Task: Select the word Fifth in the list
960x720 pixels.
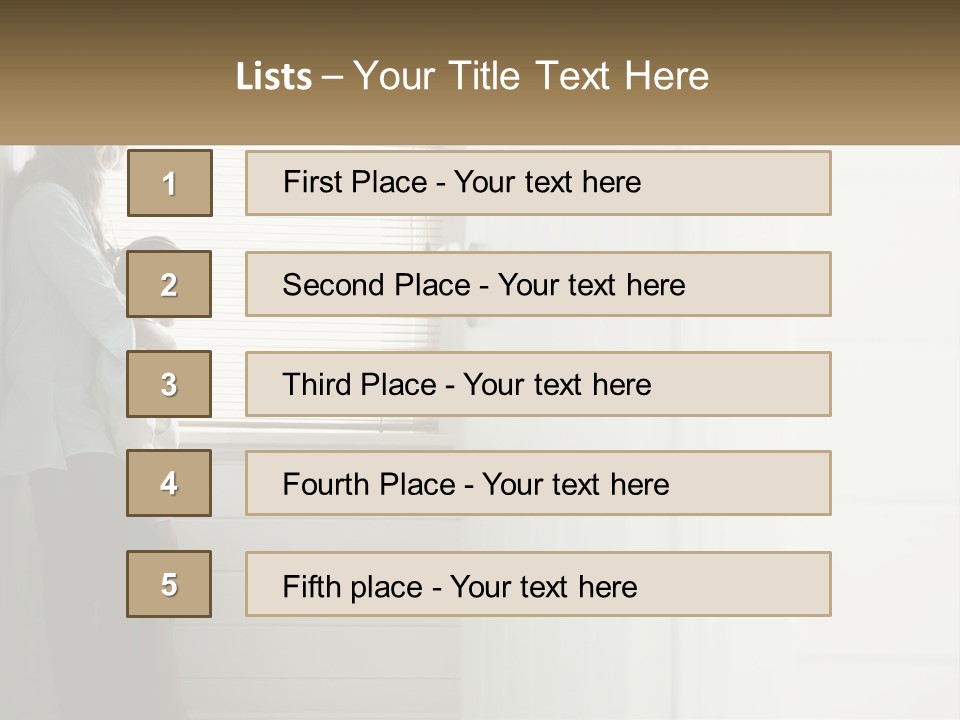Action: pos(311,586)
